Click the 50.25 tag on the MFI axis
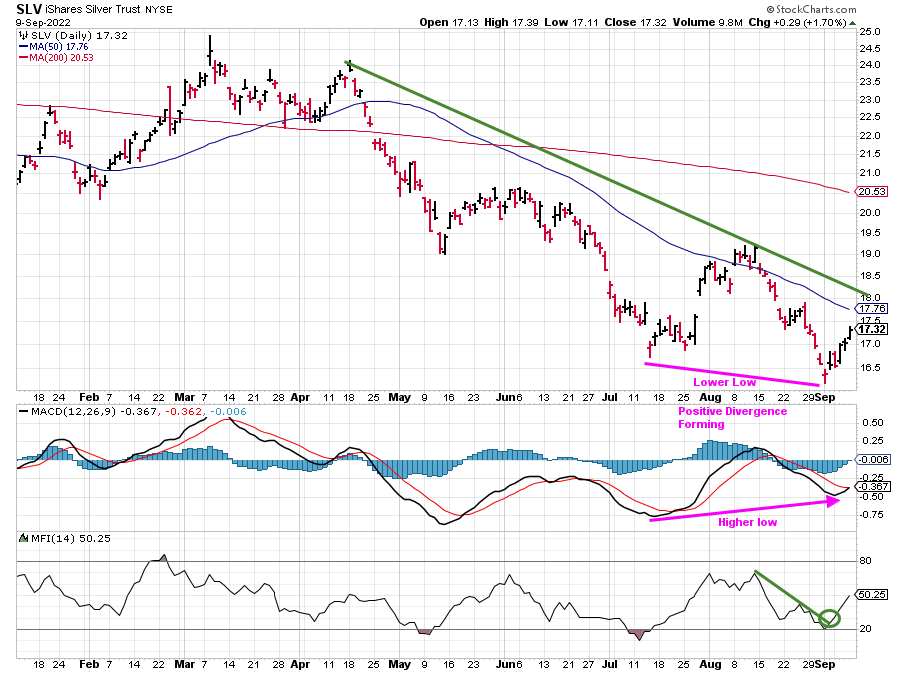This screenshot has width=900, height=673. (x=872, y=594)
